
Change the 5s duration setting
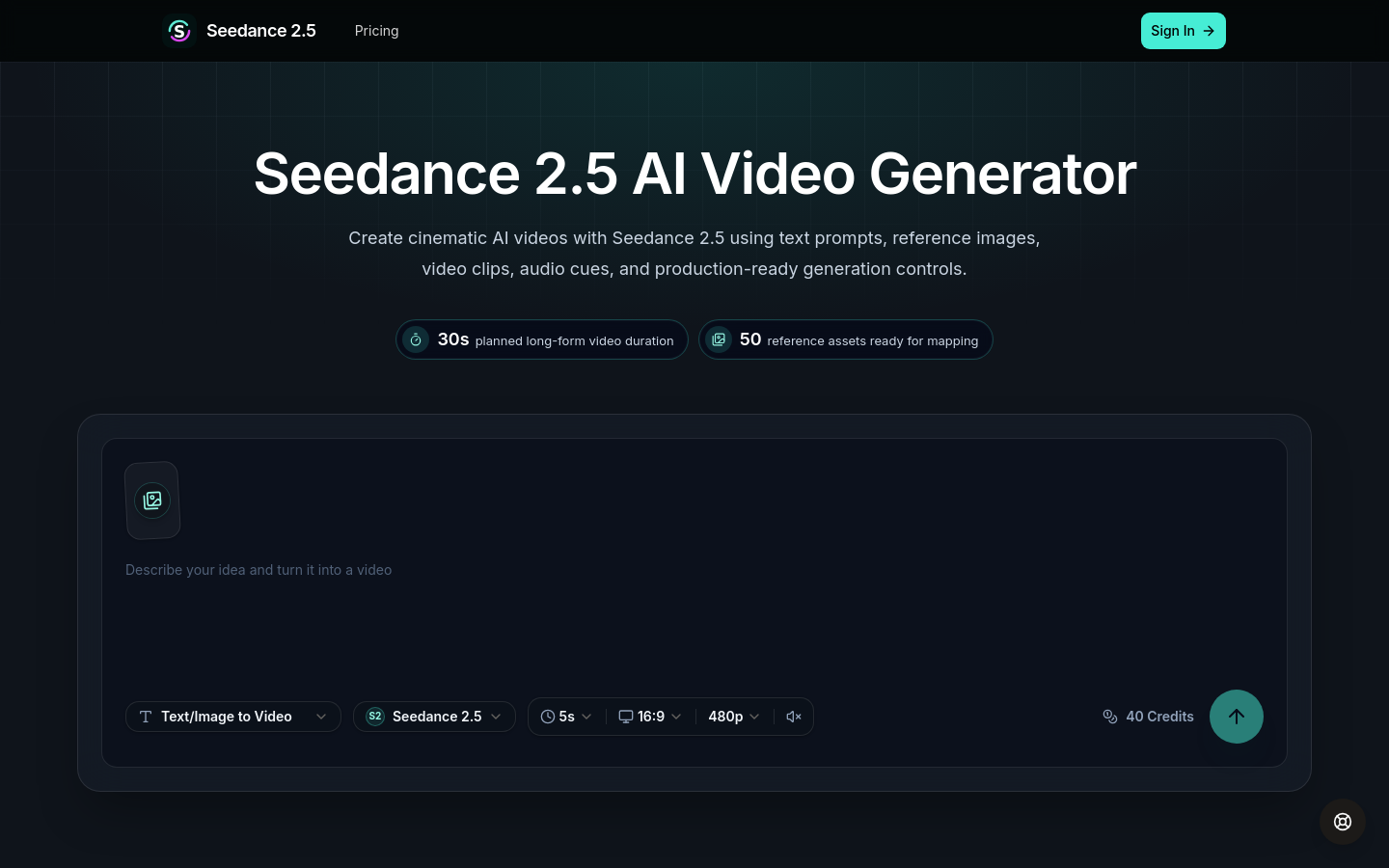(x=567, y=717)
